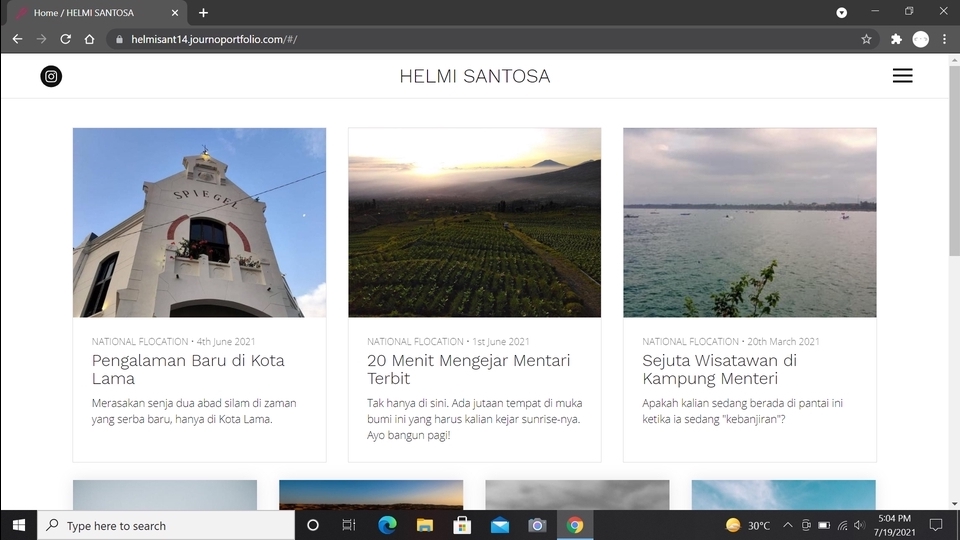Open the hamburger navigation menu
960x540 pixels.
pyautogui.click(x=902, y=75)
